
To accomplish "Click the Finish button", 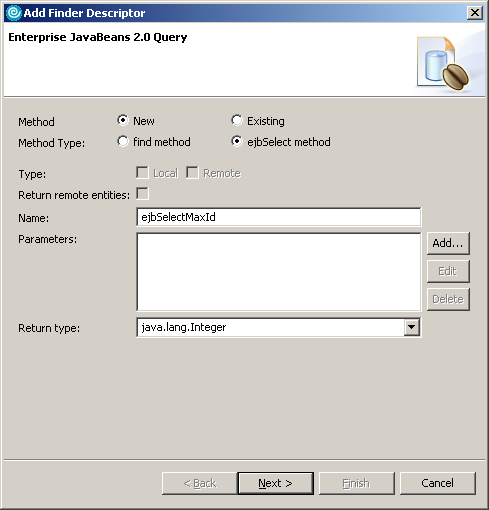I will point(356,483).
